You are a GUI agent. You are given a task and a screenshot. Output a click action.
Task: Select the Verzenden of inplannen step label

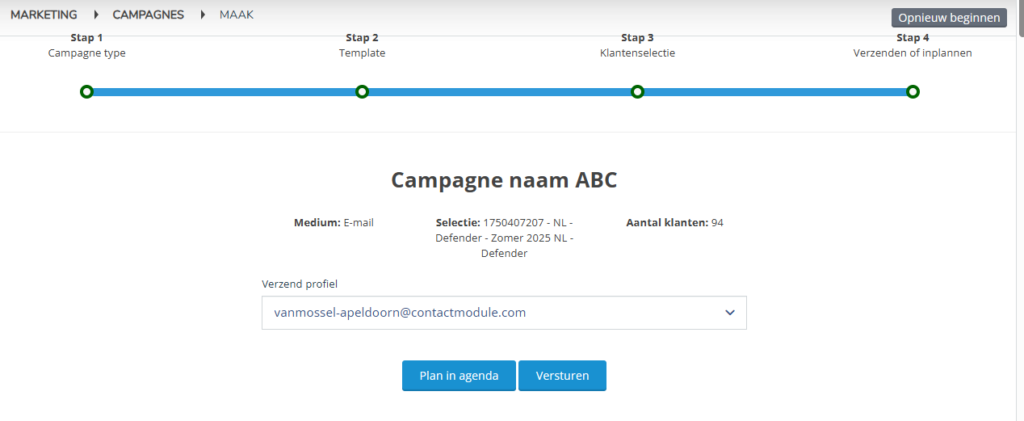(912, 54)
